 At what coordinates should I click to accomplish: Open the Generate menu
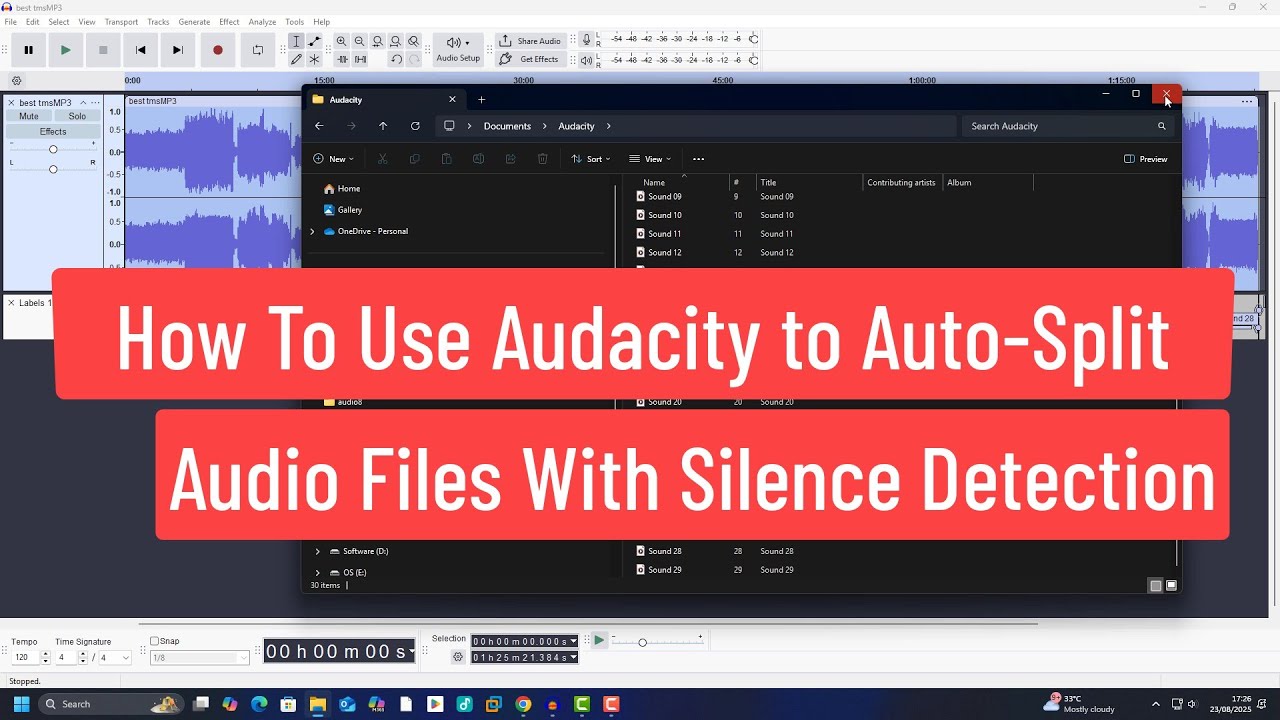(x=194, y=22)
